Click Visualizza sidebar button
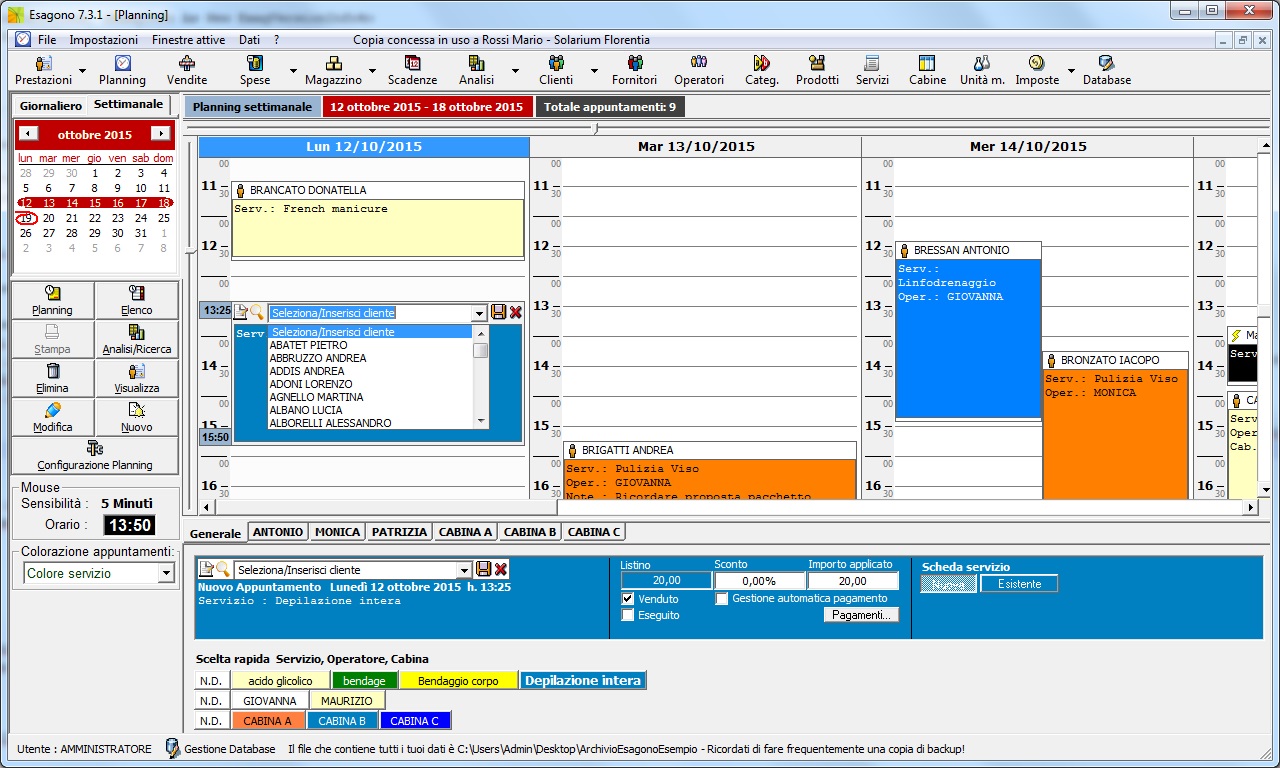Screen dimensions: 1280x768 [x=137, y=378]
